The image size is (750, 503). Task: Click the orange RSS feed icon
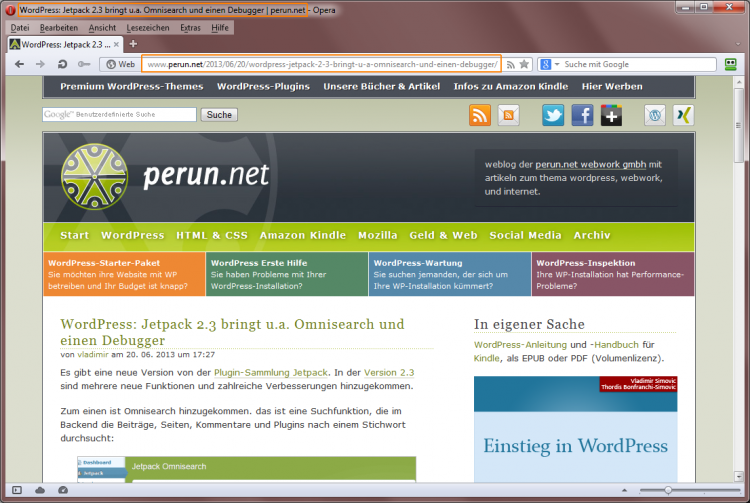point(480,115)
